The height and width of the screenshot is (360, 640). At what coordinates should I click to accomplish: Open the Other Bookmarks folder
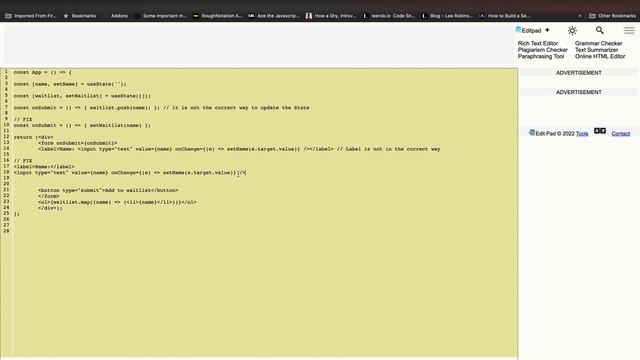(612, 16)
